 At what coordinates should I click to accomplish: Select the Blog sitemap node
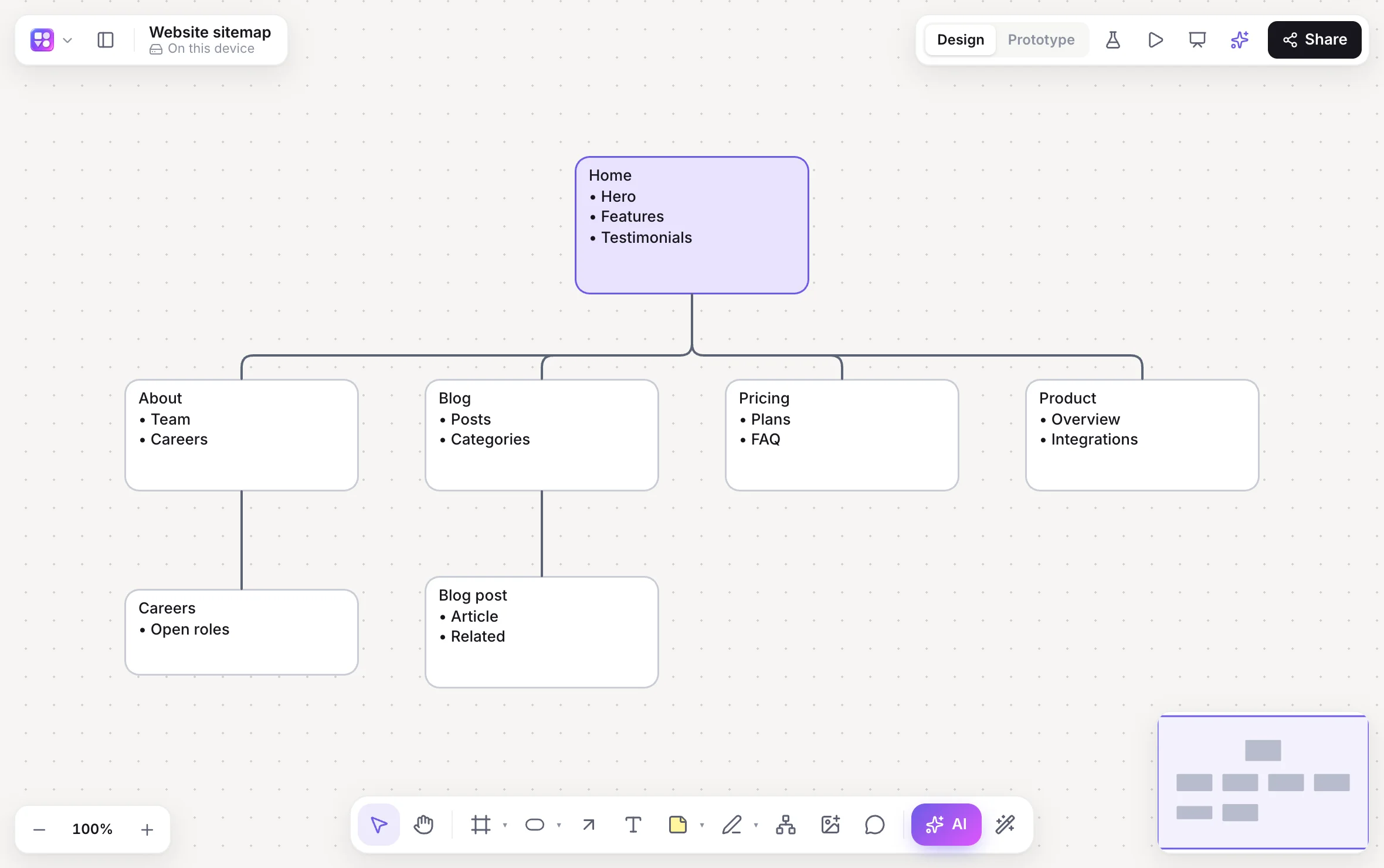[x=542, y=435]
